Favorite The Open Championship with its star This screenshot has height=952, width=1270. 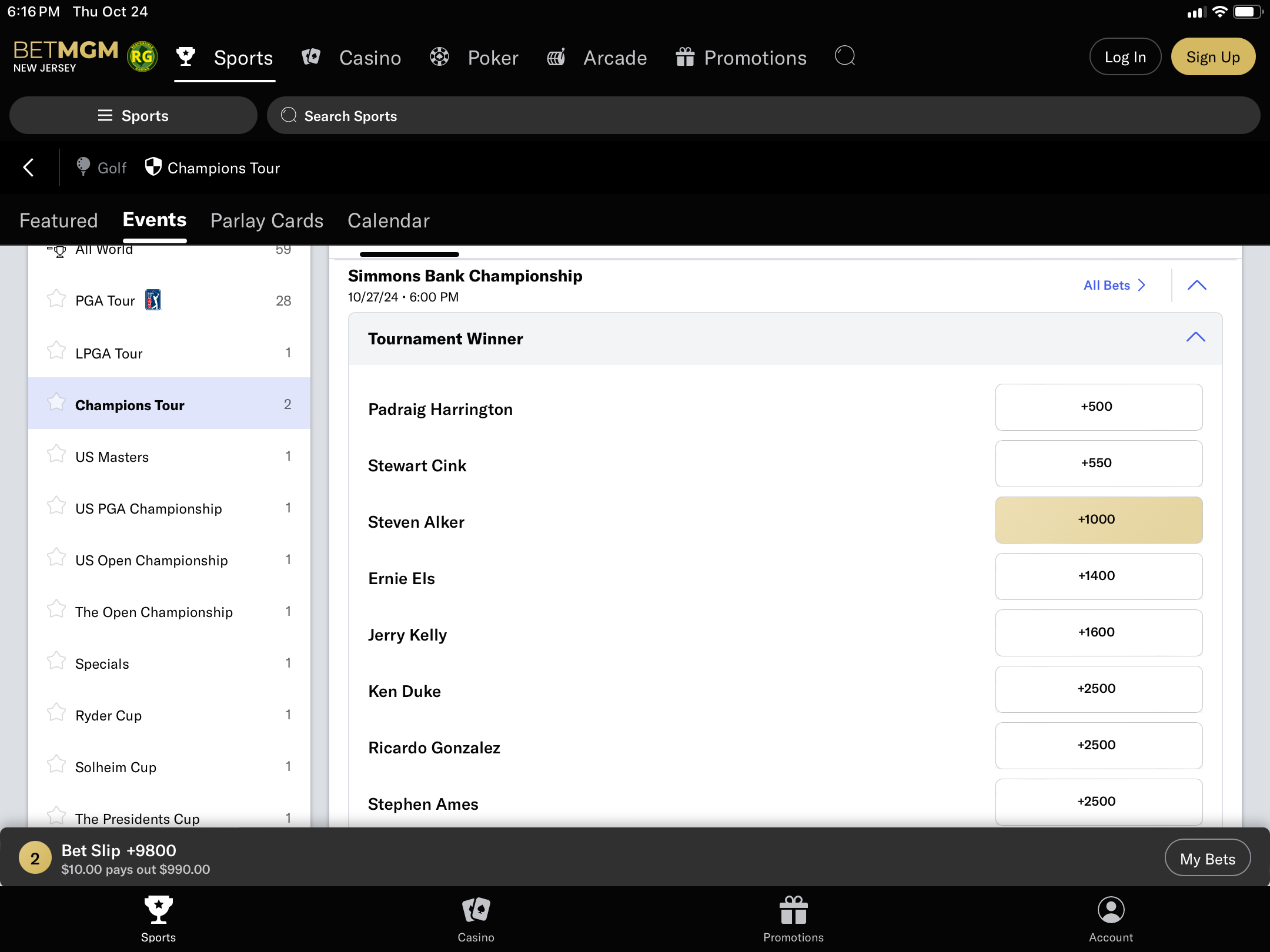[x=56, y=609]
